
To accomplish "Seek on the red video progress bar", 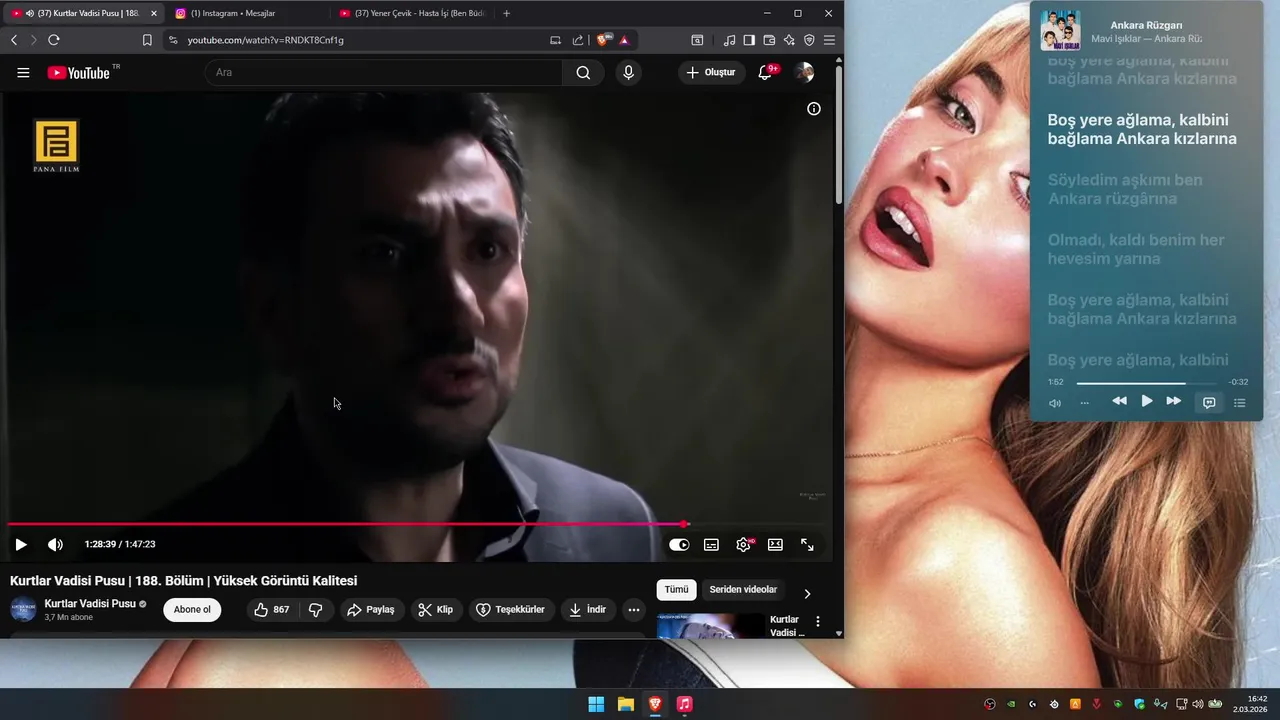I will 416,524.
